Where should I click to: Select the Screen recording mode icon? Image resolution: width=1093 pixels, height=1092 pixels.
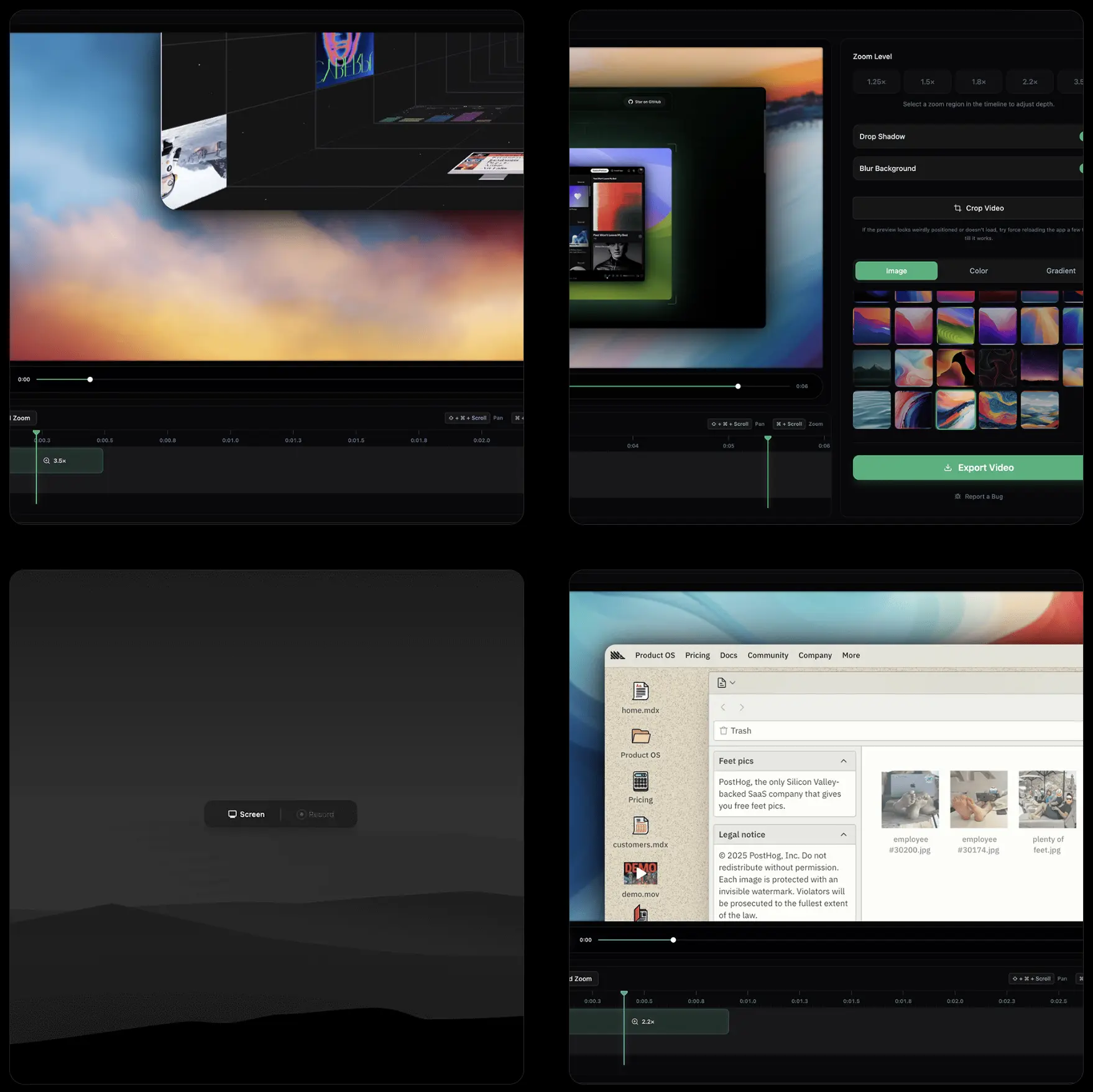(233, 814)
